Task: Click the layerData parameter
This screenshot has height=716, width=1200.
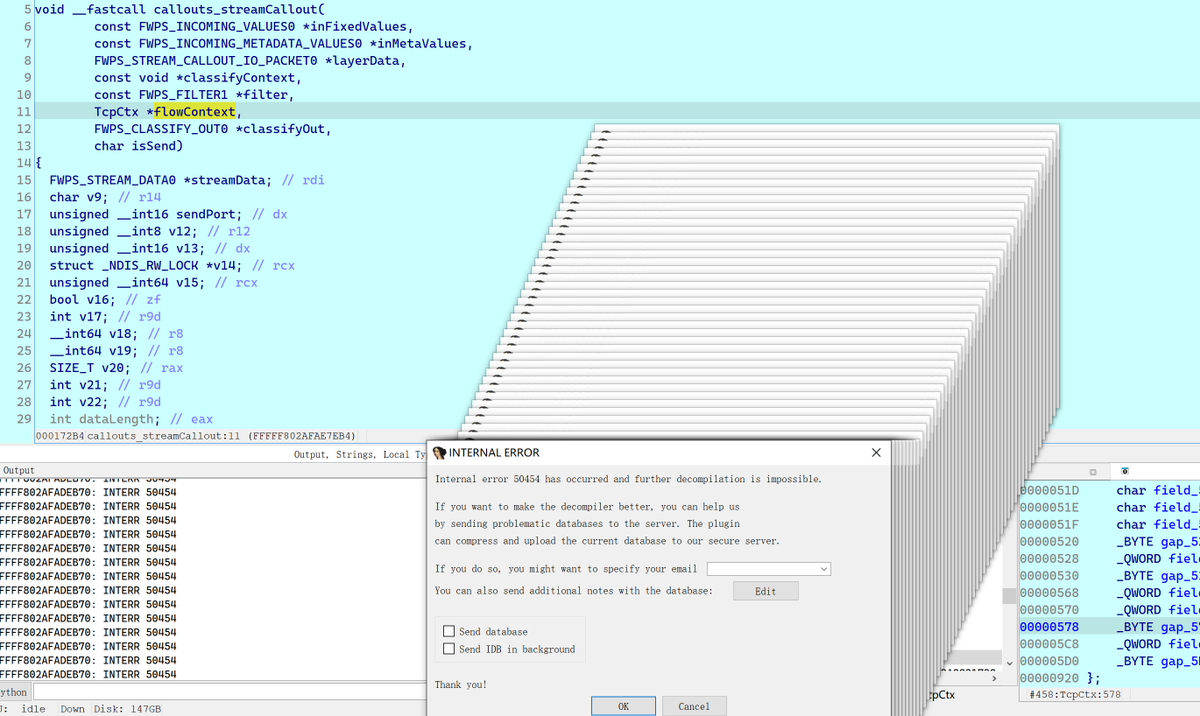Action: 369,60
